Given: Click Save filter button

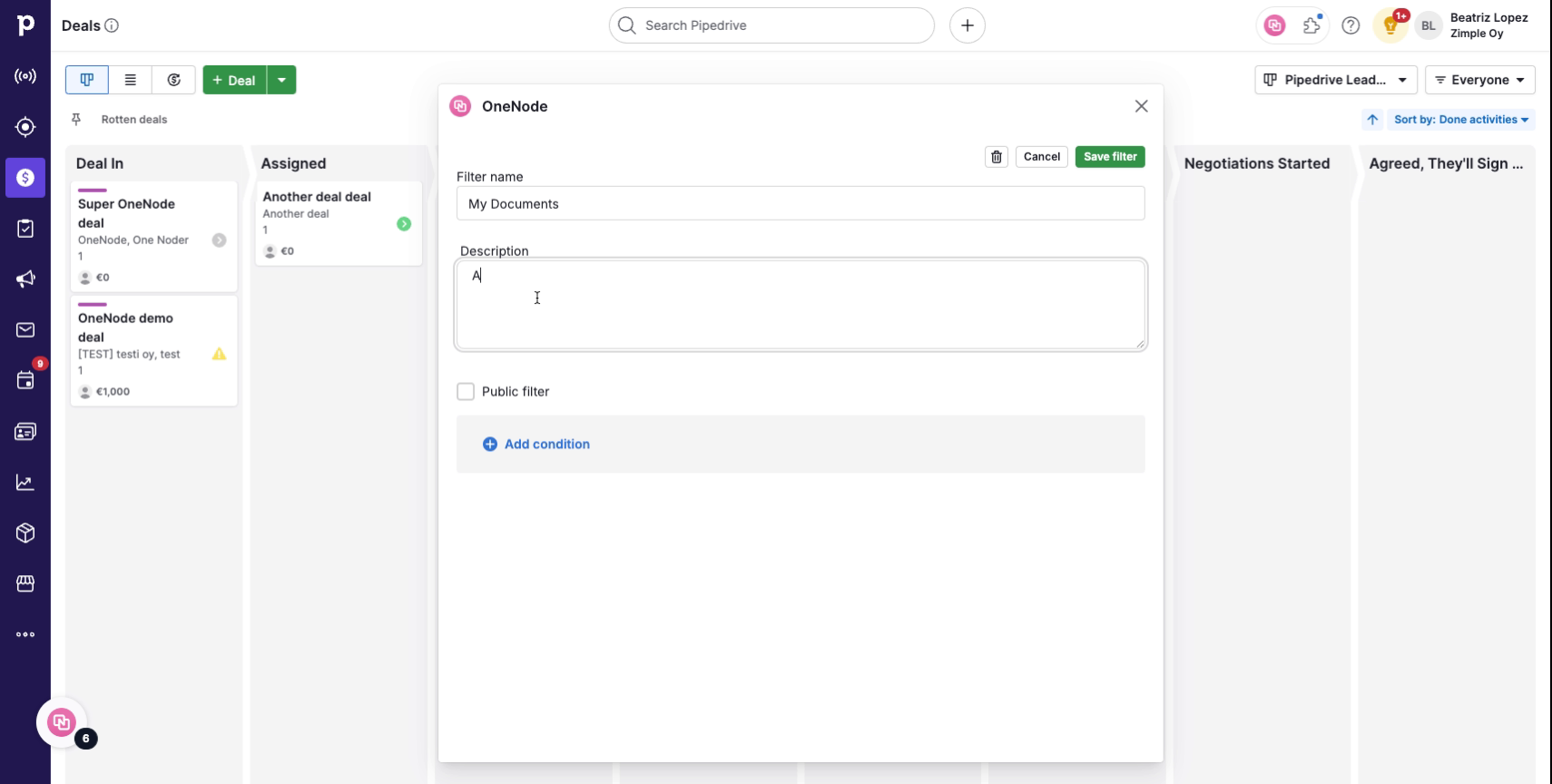Looking at the screenshot, I should pyautogui.click(x=1110, y=157).
